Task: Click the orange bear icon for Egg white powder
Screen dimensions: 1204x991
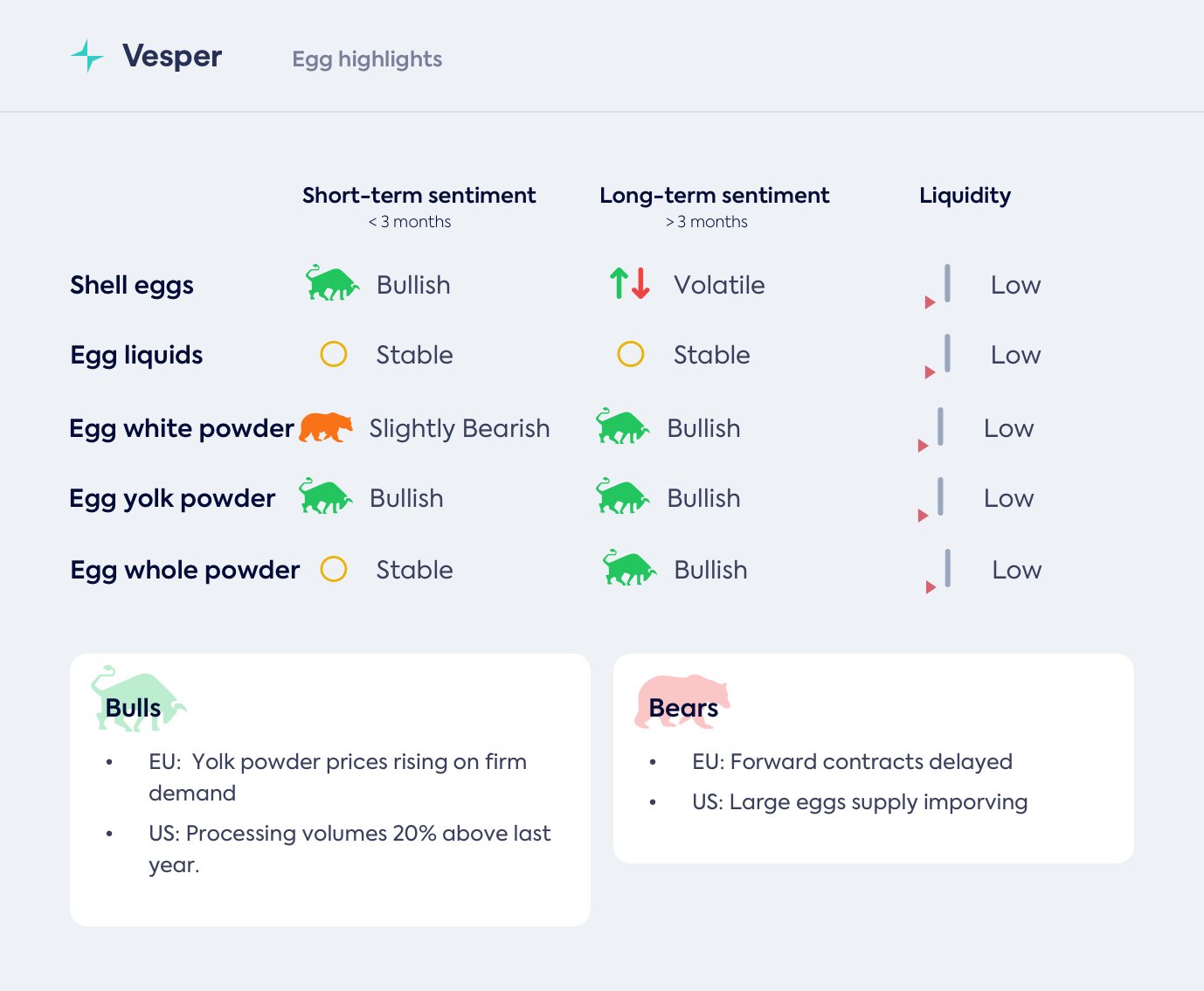Action: pyautogui.click(x=326, y=427)
